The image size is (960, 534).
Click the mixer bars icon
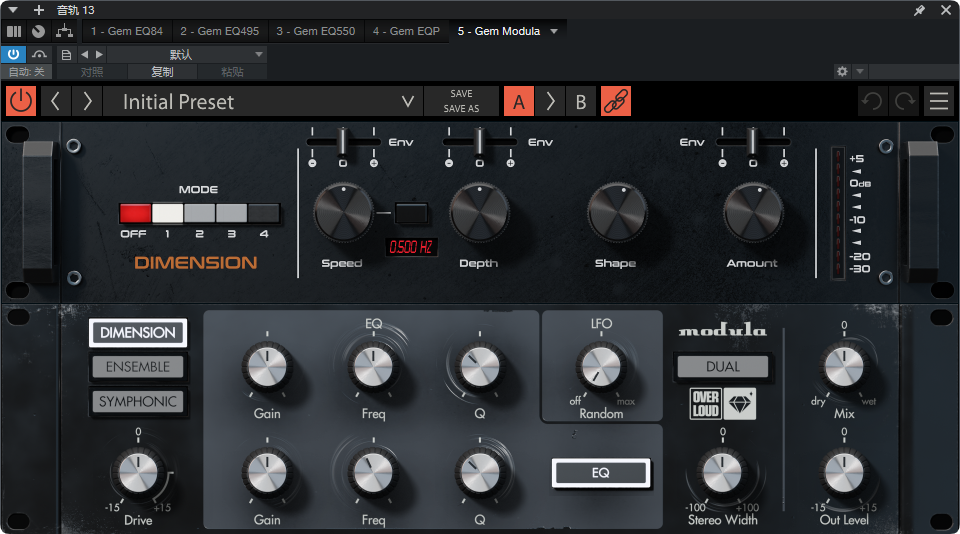pyautogui.click(x=14, y=31)
